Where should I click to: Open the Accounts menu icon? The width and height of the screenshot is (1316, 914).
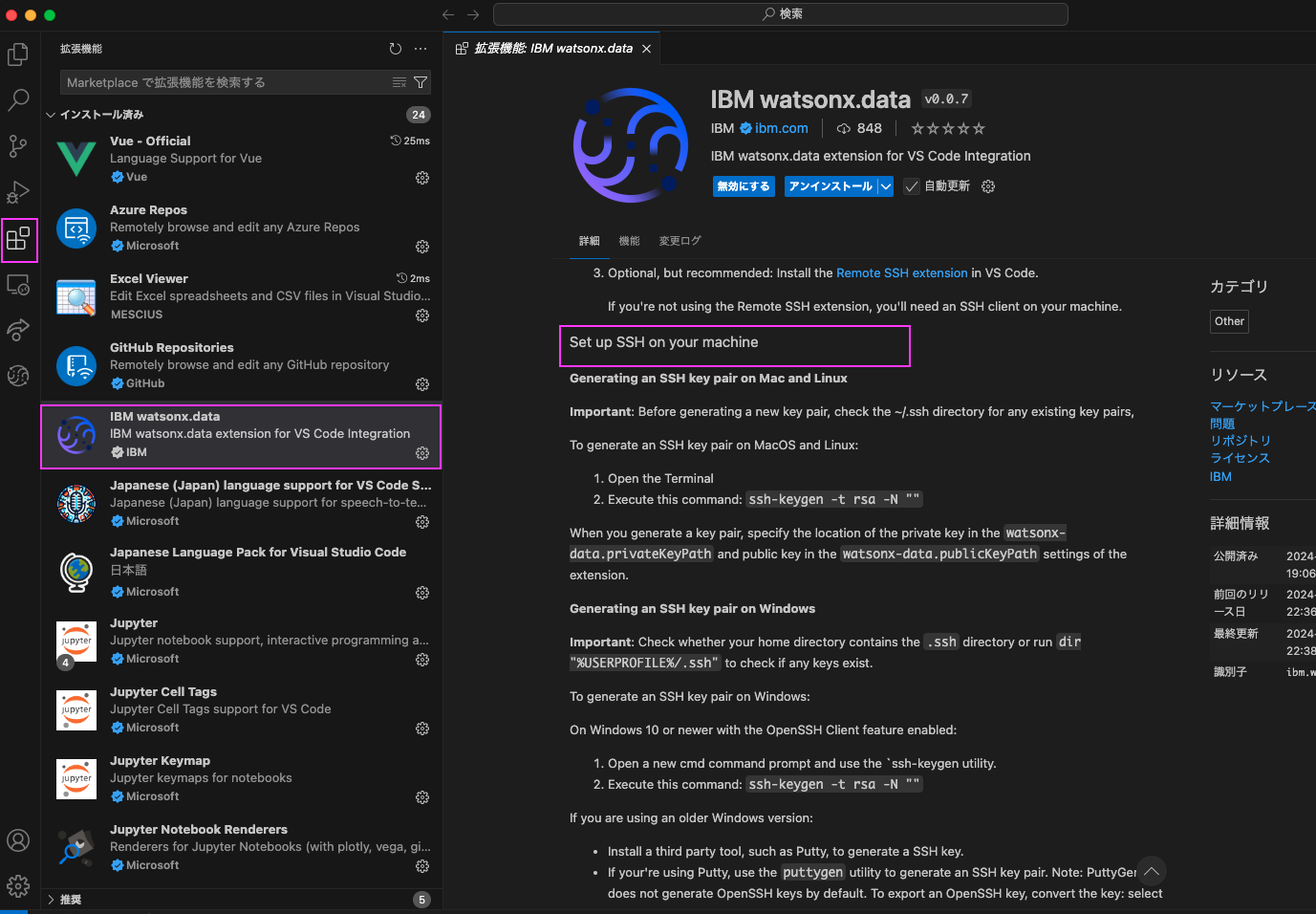point(18,840)
